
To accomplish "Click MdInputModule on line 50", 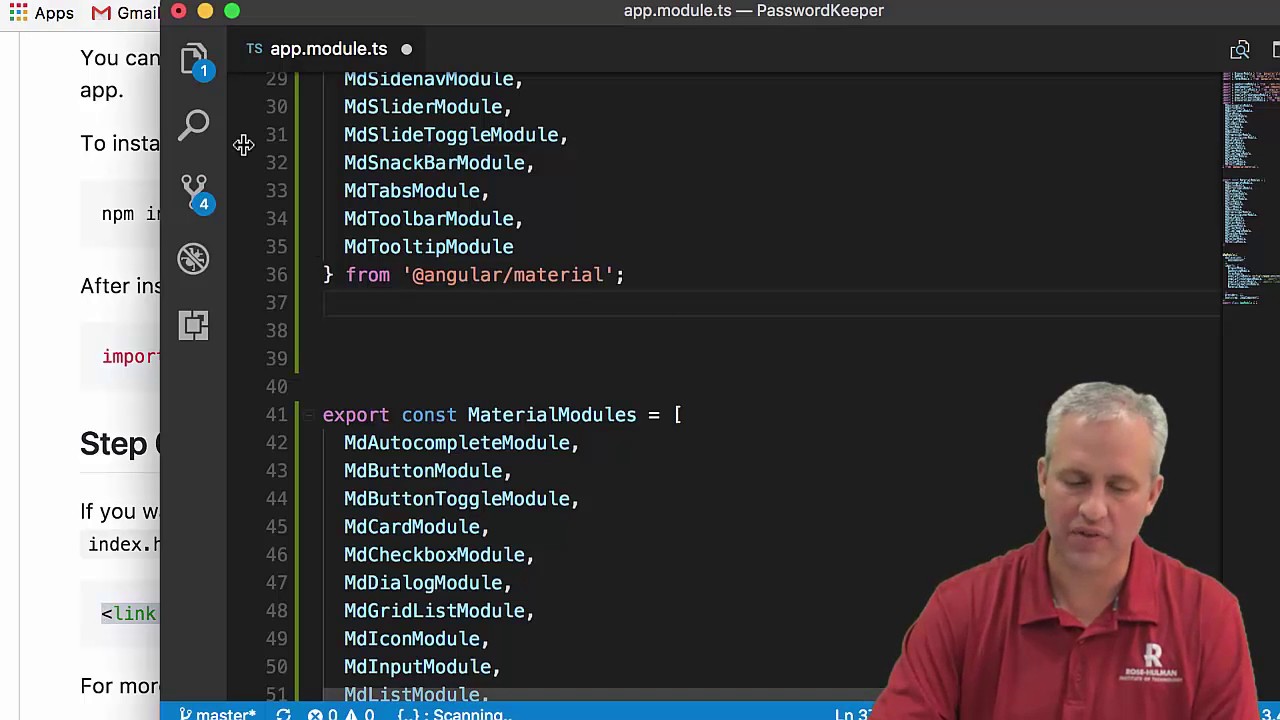I will click(417, 667).
